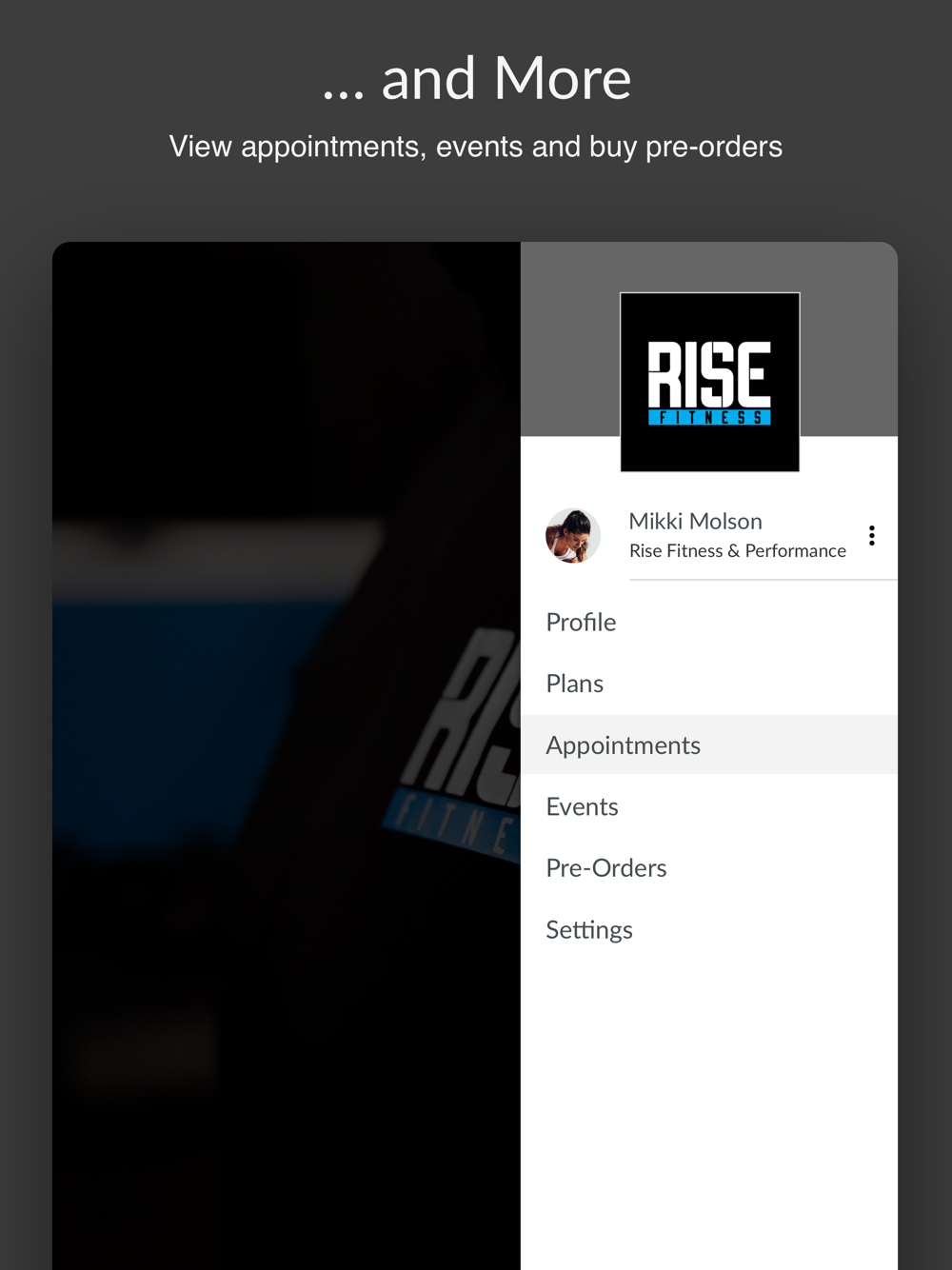Click the "... and More" heading
The width and height of the screenshot is (952, 1270).
[x=477, y=78]
